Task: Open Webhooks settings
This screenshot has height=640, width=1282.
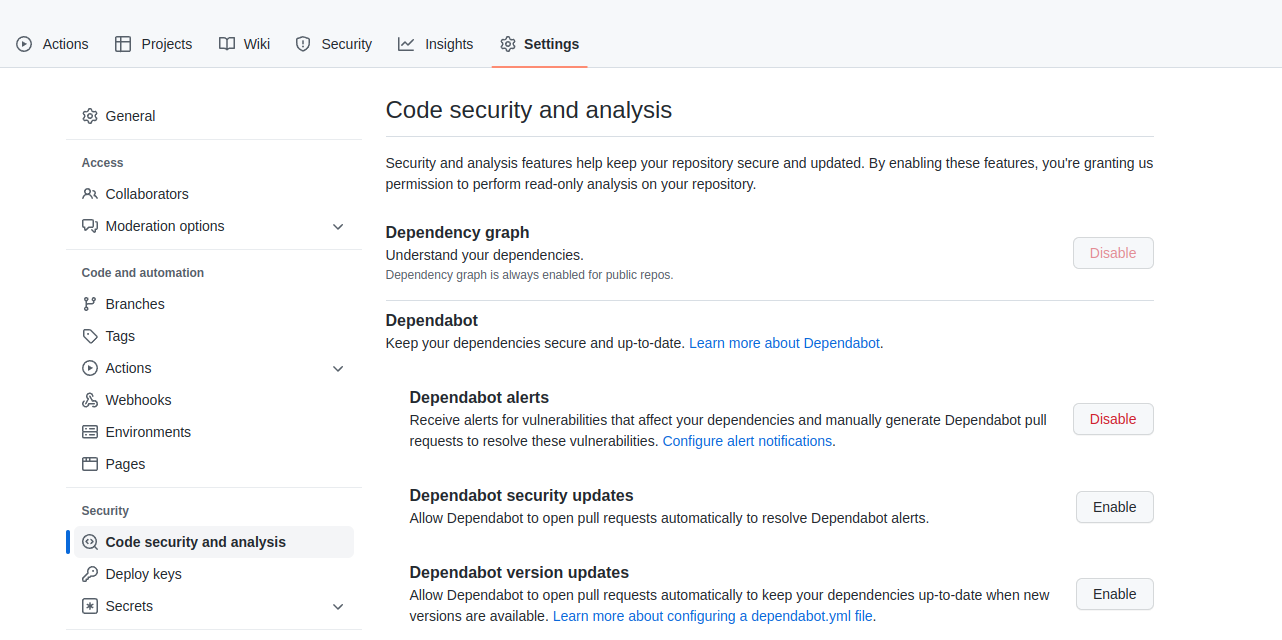Action: click(x=214, y=400)
